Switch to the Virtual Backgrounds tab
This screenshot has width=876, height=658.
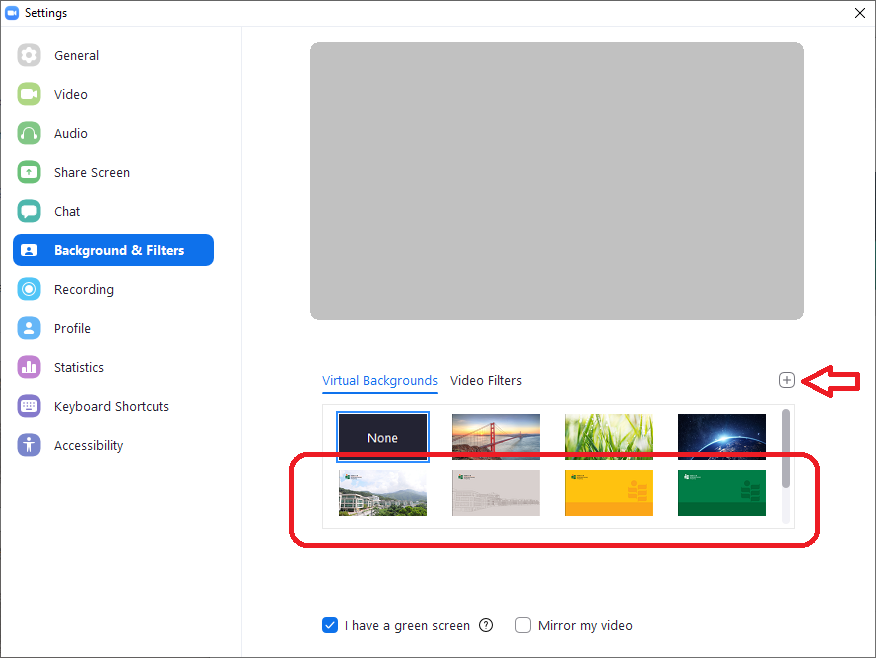[x=380, y=381]
